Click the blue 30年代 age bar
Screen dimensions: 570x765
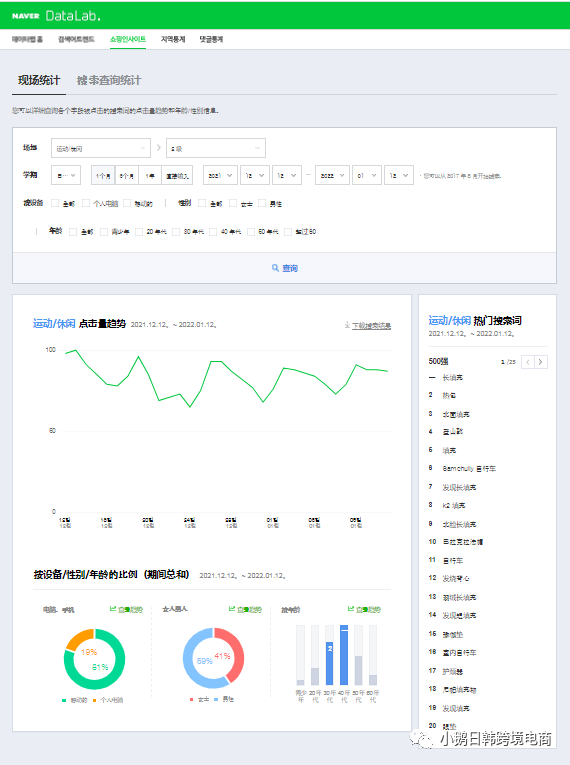(x=329, y=663)
